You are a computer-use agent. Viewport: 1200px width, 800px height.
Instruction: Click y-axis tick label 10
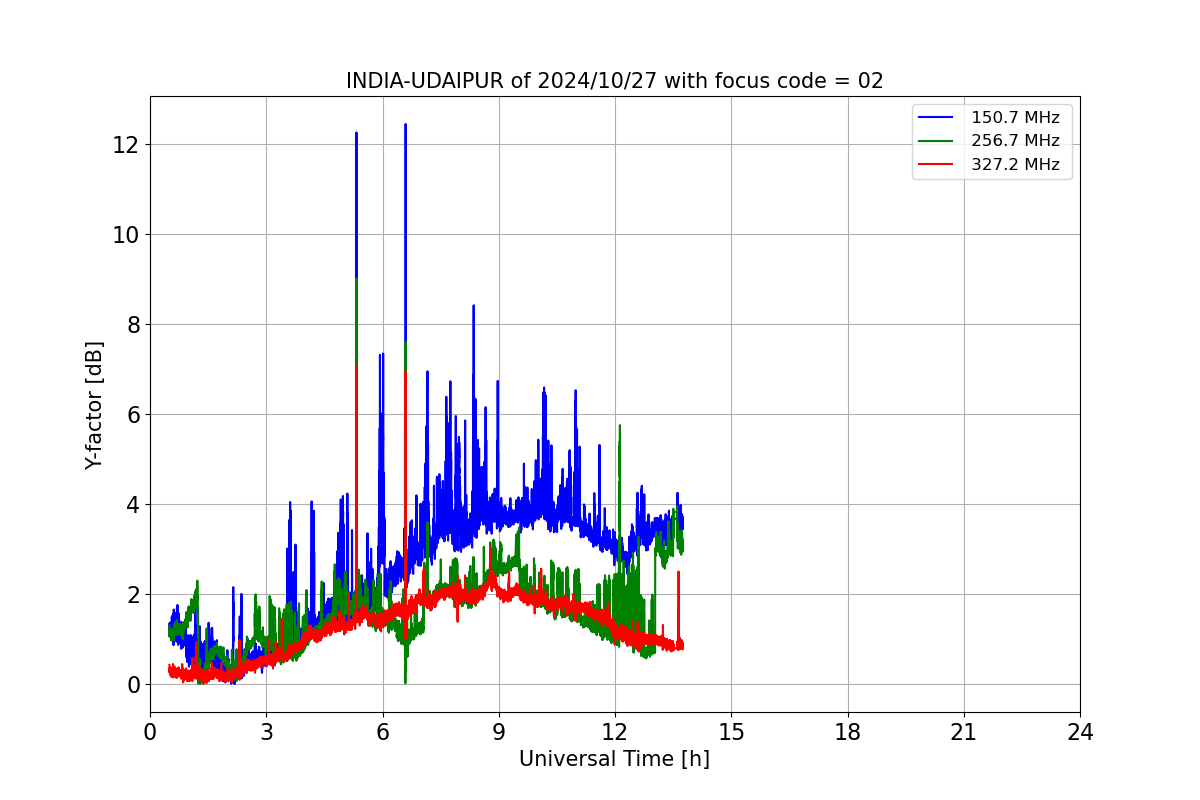(127, 235)
